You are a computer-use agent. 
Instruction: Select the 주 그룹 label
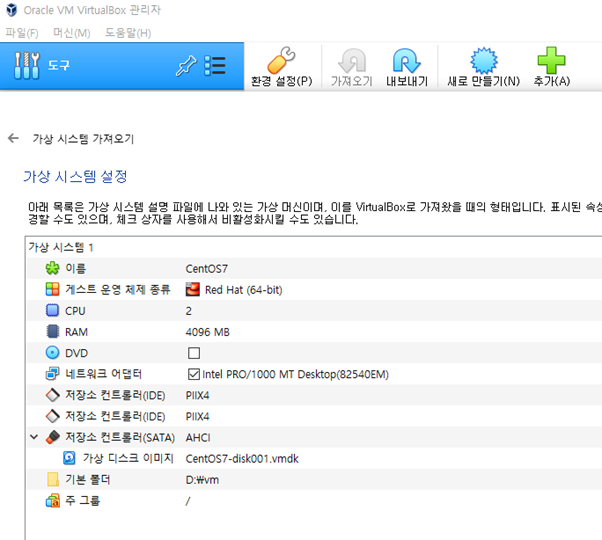pyautogui.click(x=83, y=500)
